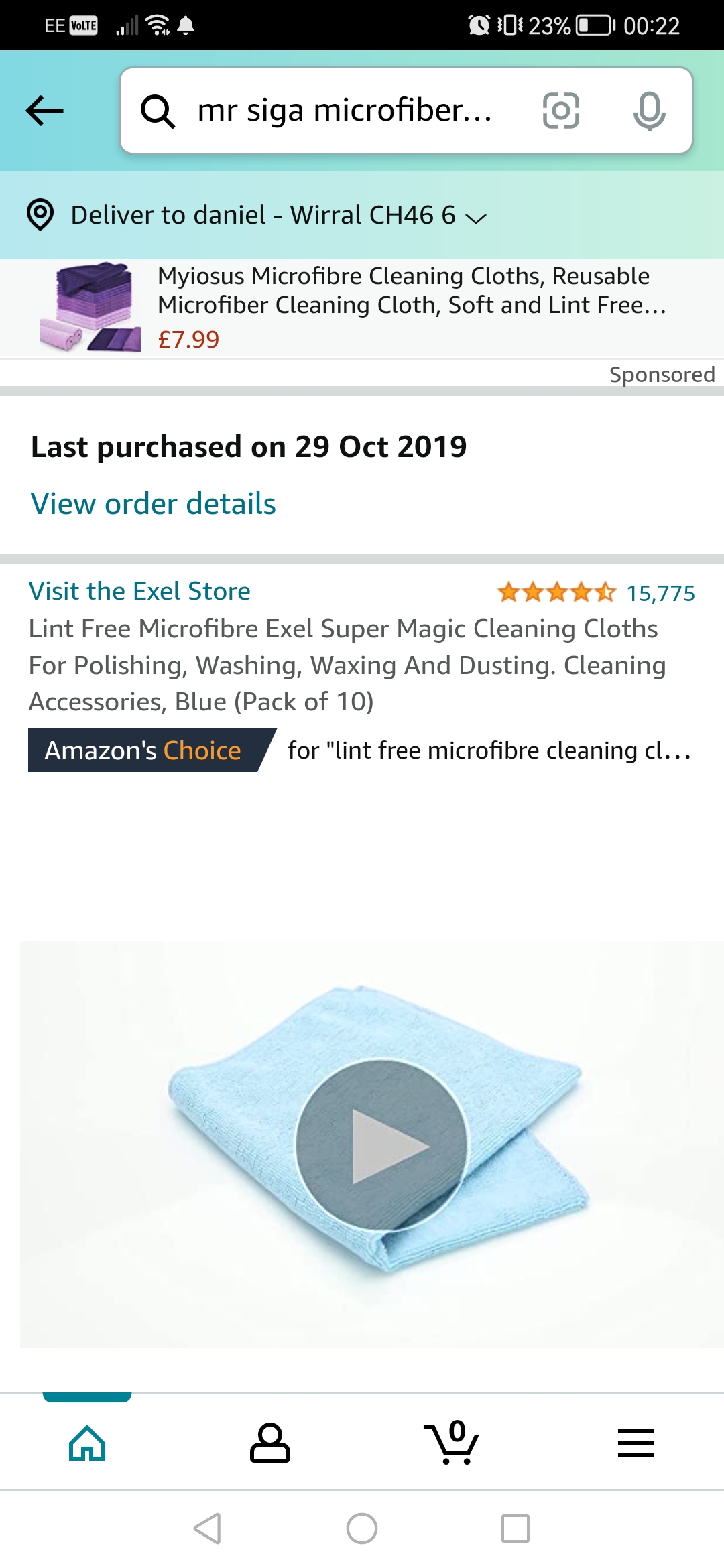Image resolution: width=724 pixels, height=1568 pixels.
Task: Open the shopping cart
Action: tap(452, 1443)
